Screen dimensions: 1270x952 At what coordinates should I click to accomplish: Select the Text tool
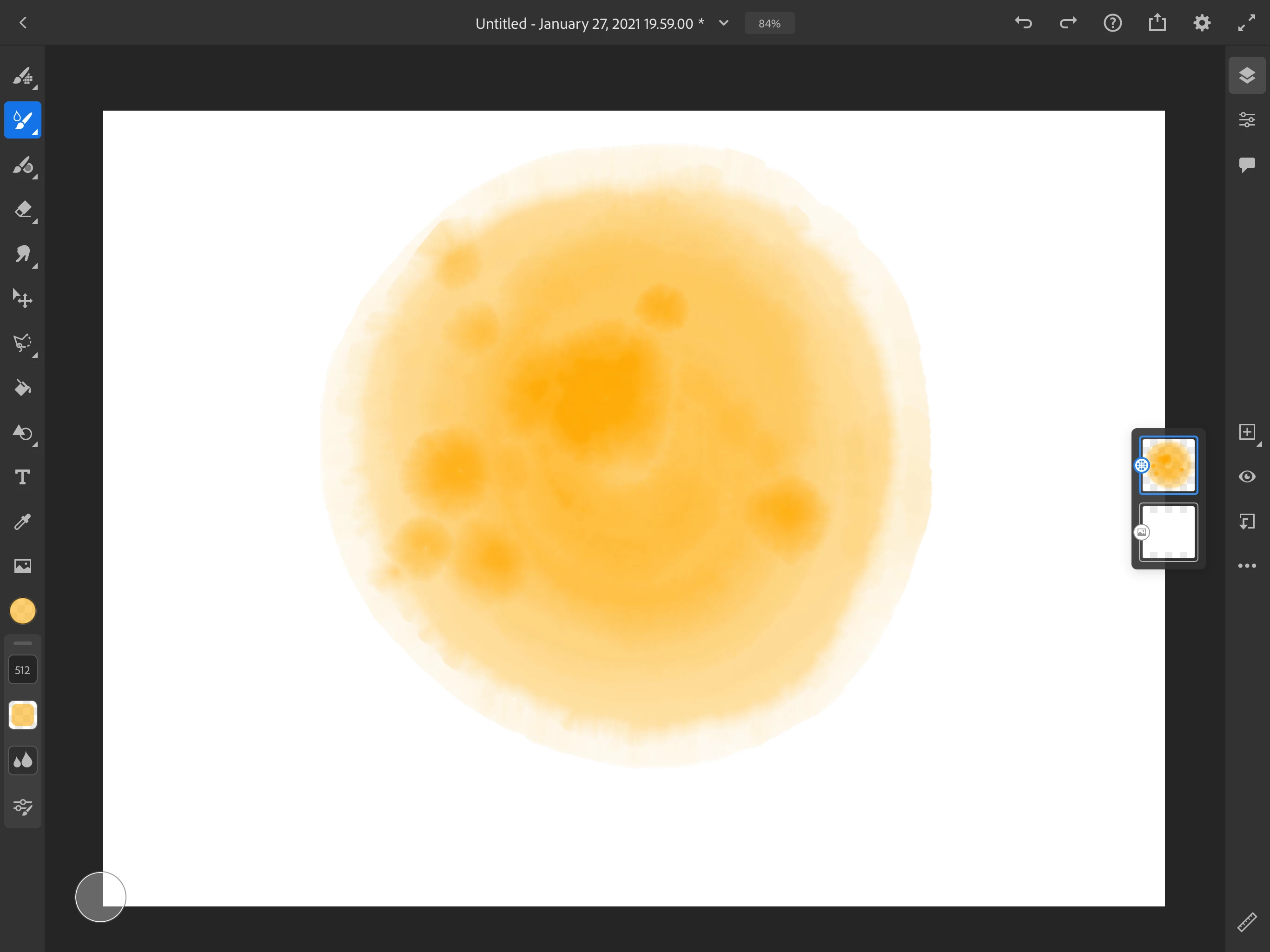pyautogui.click(x=22, y=477)
